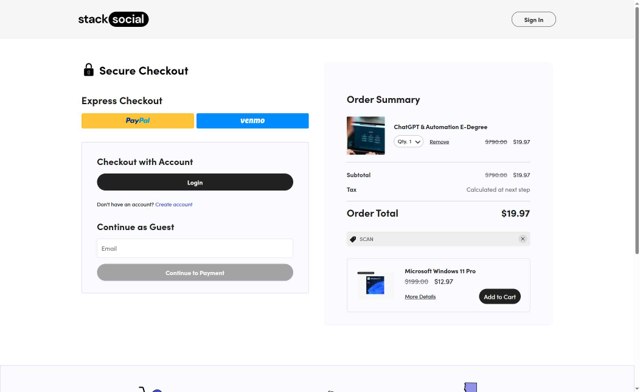Pay with the PayPal express button
The image size is (640, 392).
pyautogui.click(x=138, y=121)
